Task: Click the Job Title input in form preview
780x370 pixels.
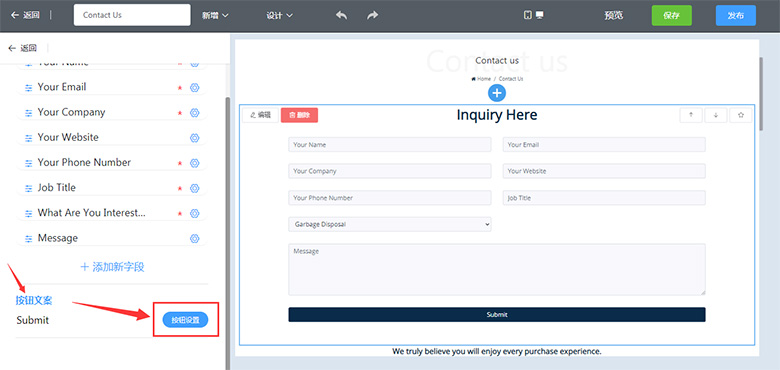Action: tap(604, 198)
